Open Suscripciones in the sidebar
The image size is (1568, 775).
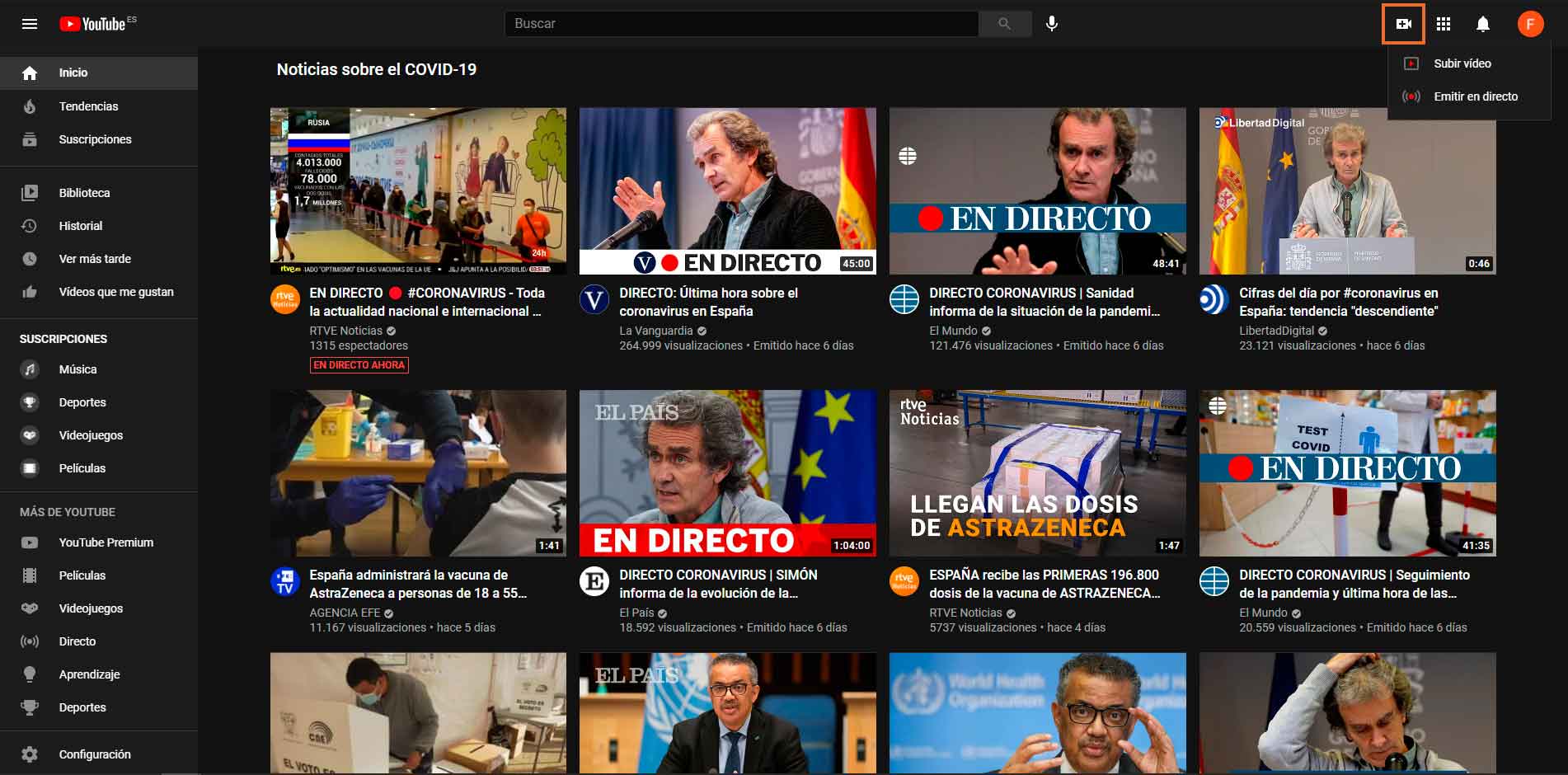click(99, 139)
